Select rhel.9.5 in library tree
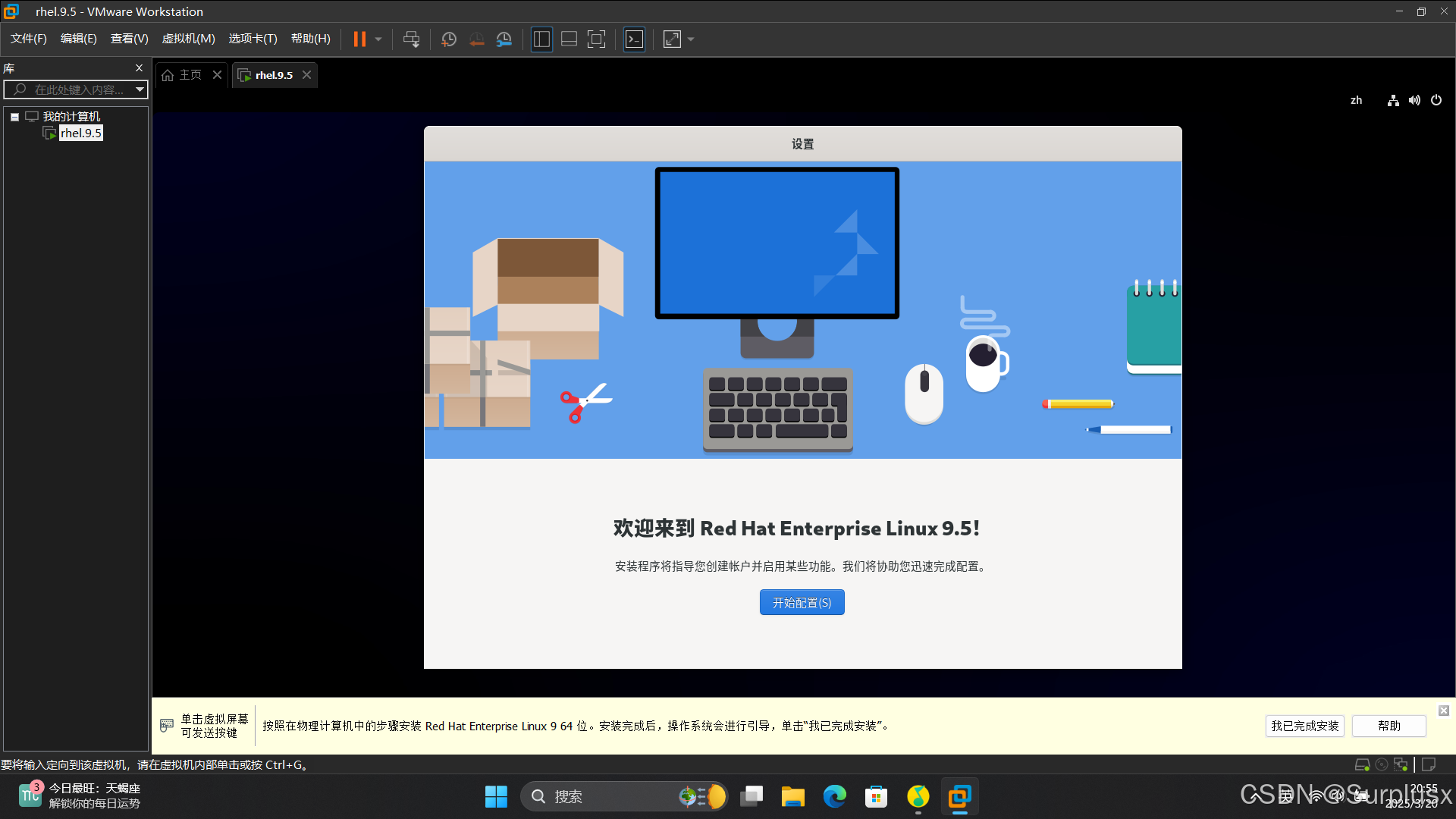1456x819 pixels. coord(80,133)
